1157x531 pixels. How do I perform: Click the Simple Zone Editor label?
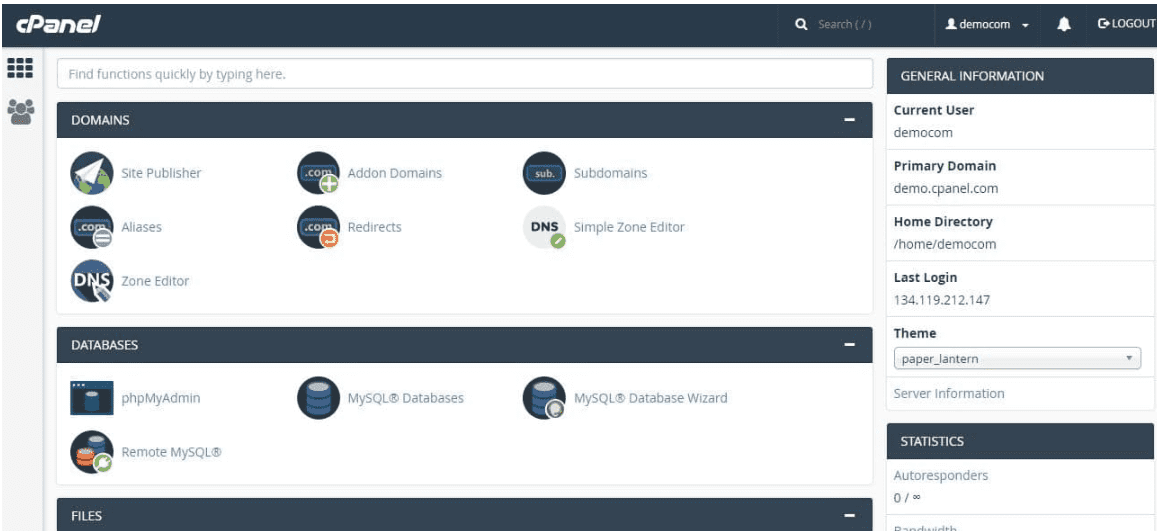[x=629, y=227]
